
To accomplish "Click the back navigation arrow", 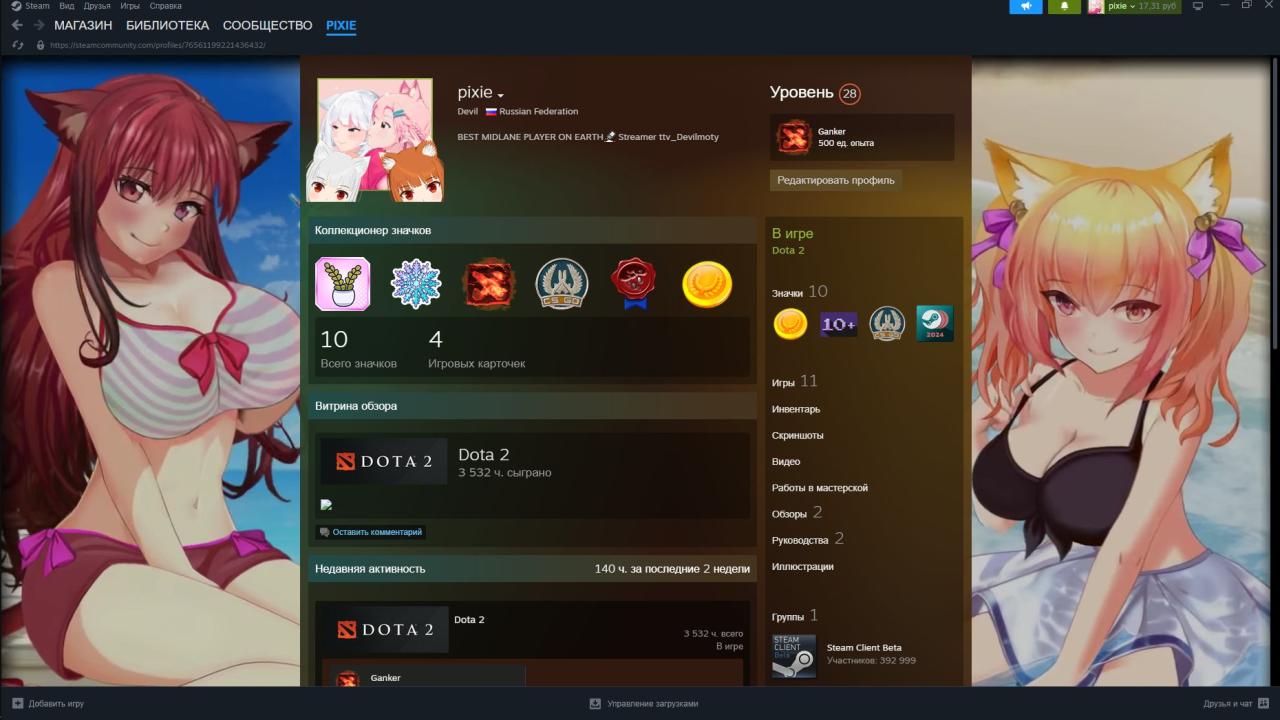I will [17, 25].
